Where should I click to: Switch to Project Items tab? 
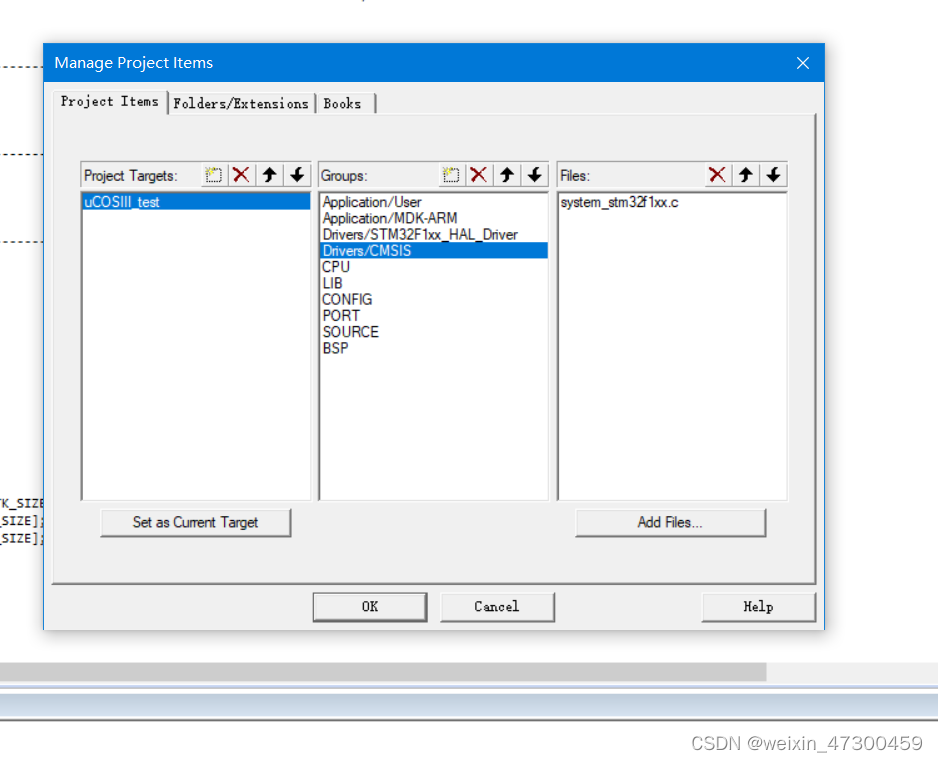(109, 102)
